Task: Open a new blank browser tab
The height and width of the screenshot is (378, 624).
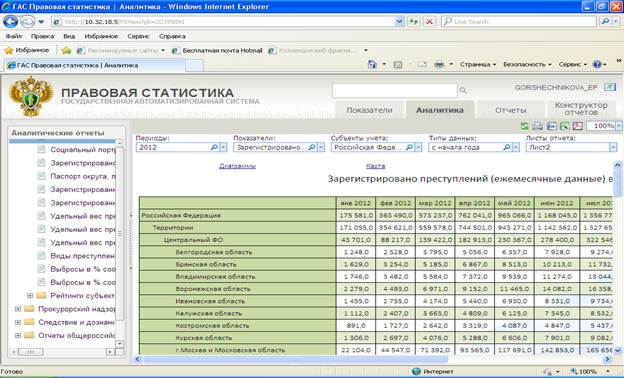Action: pos(194,65)
